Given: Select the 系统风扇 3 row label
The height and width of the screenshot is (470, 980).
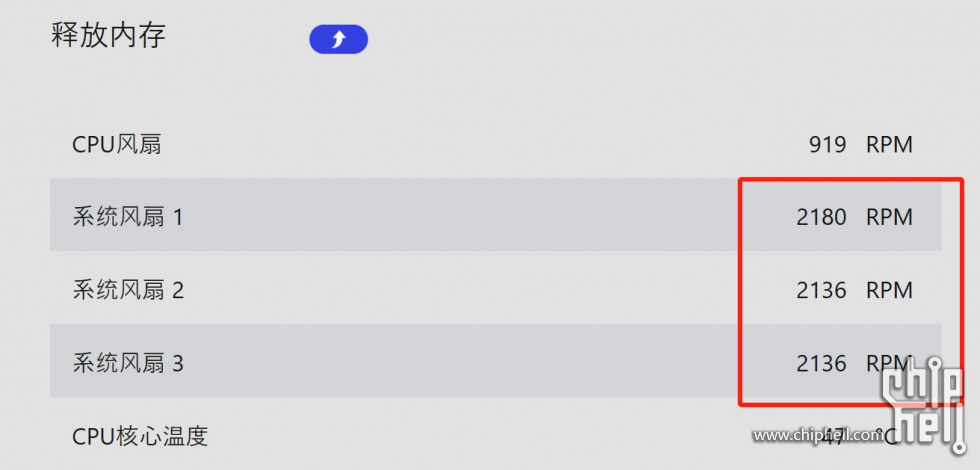Looking at the screenshot, I should [128, 363].
